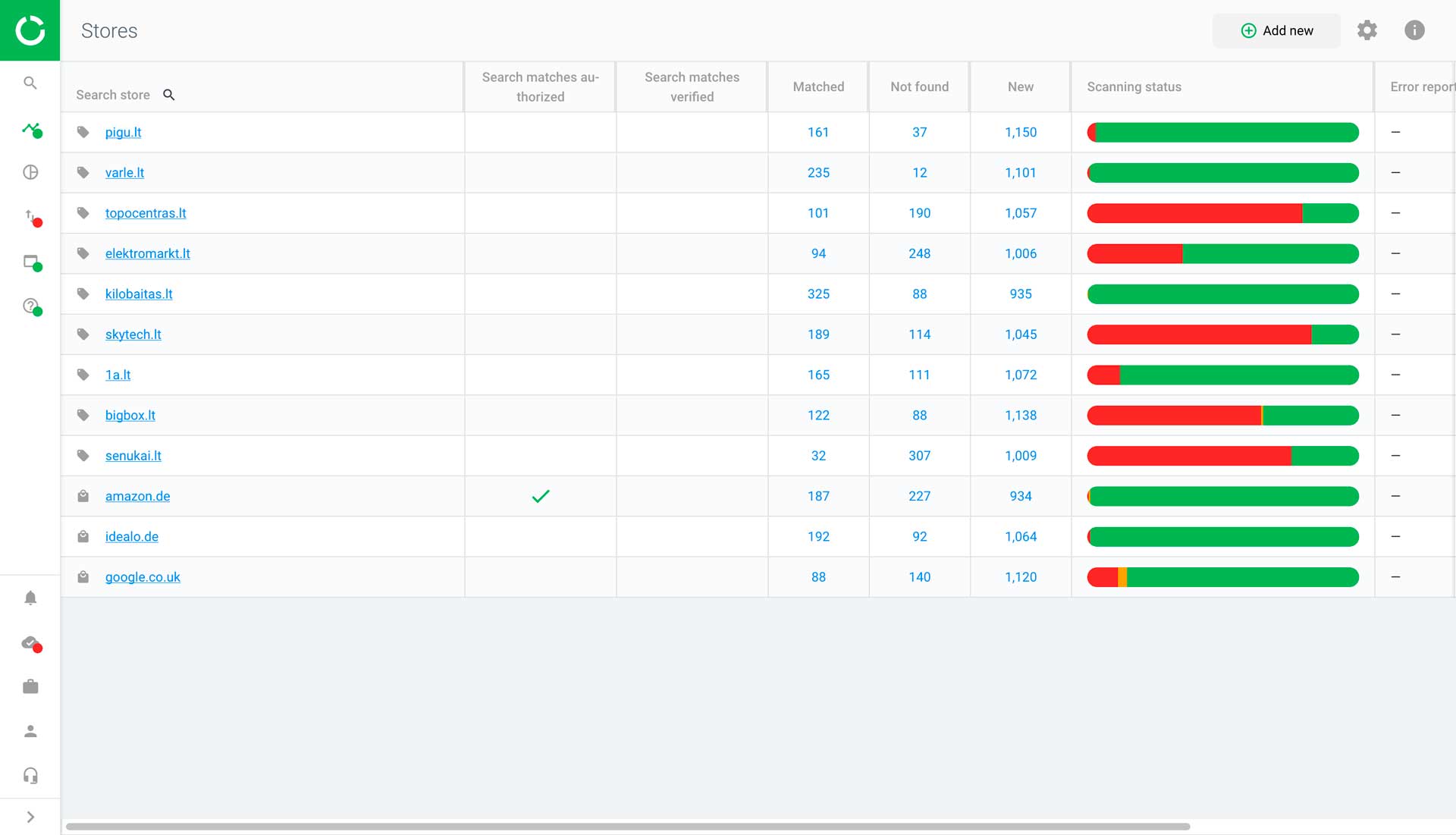
Task: Click the tag icon next to pigu.lt
Action: point(83,132)
